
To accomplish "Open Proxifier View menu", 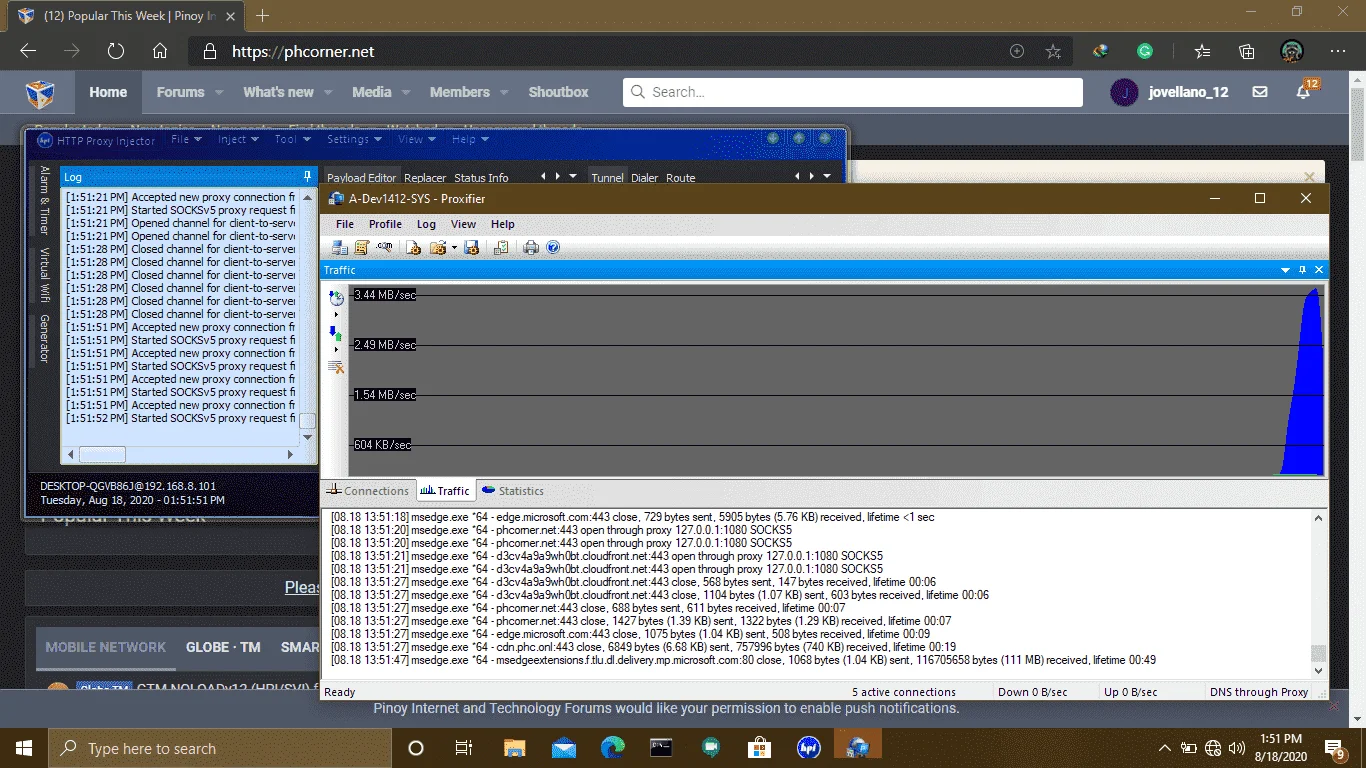I will click(x=463, y=224).
